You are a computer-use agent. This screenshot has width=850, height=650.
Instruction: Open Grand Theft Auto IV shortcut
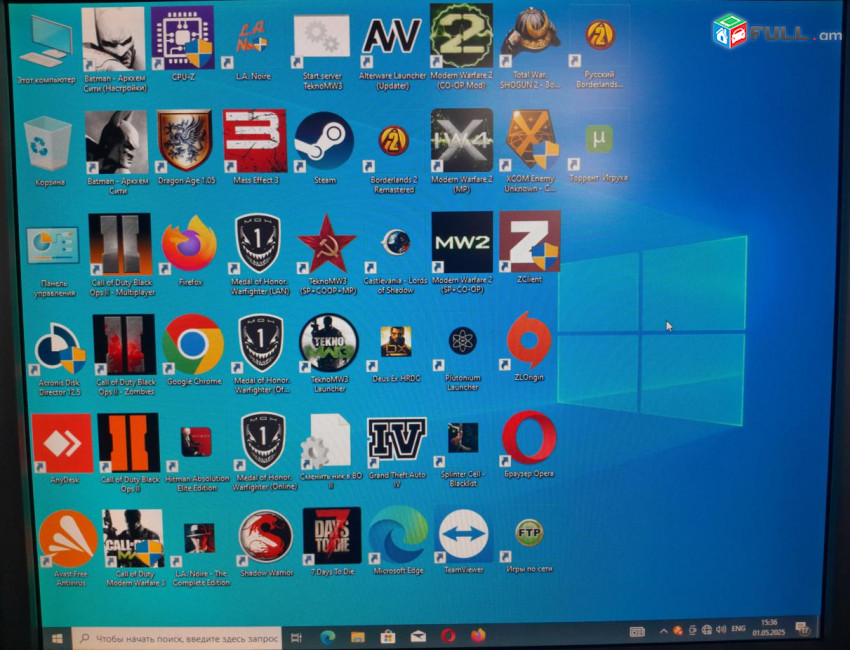397,440
